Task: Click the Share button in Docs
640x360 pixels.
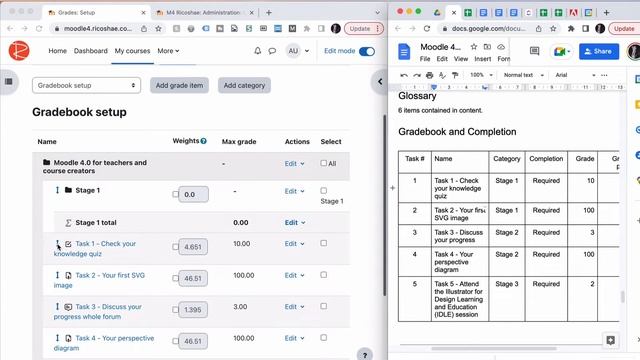Action: [x=598, y=51]
